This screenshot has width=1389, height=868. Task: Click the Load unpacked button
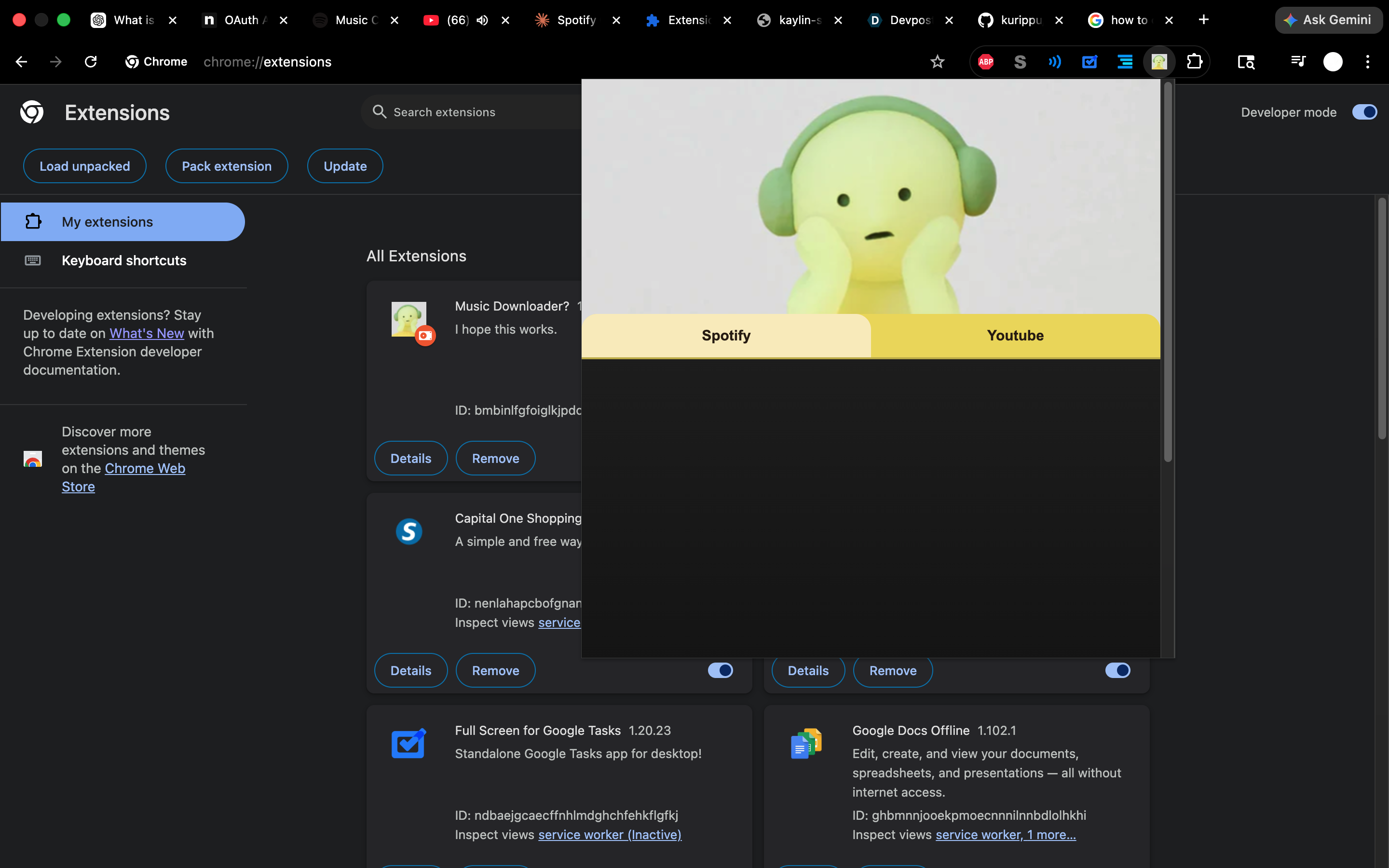(84, 166)
